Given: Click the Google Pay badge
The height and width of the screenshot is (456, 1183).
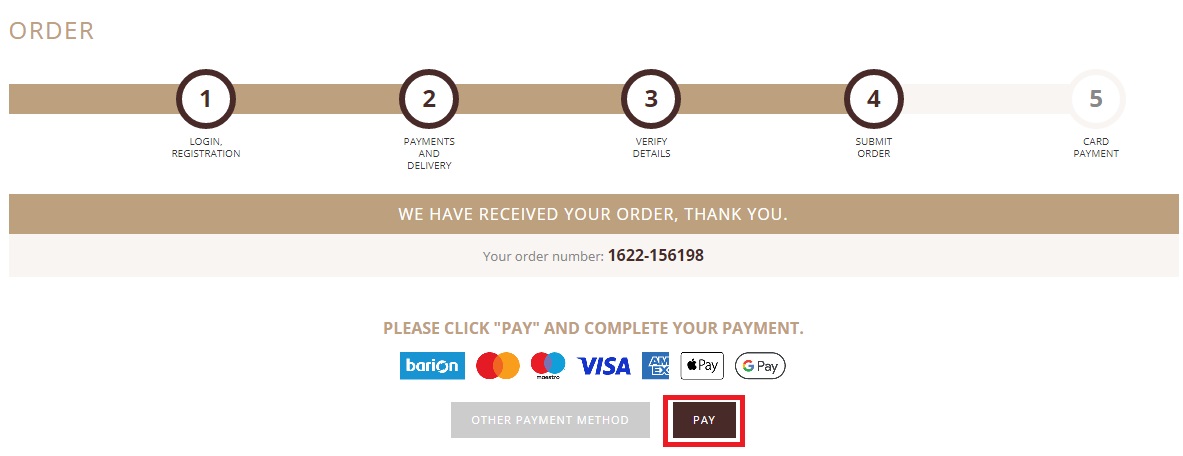Looking at the screenshot, I should 760,366.
